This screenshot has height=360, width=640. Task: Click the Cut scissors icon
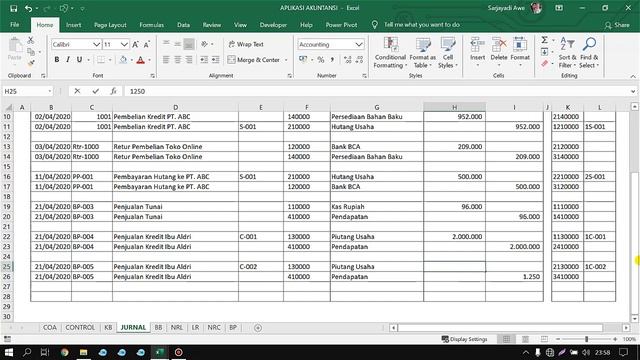click(31, 40)
